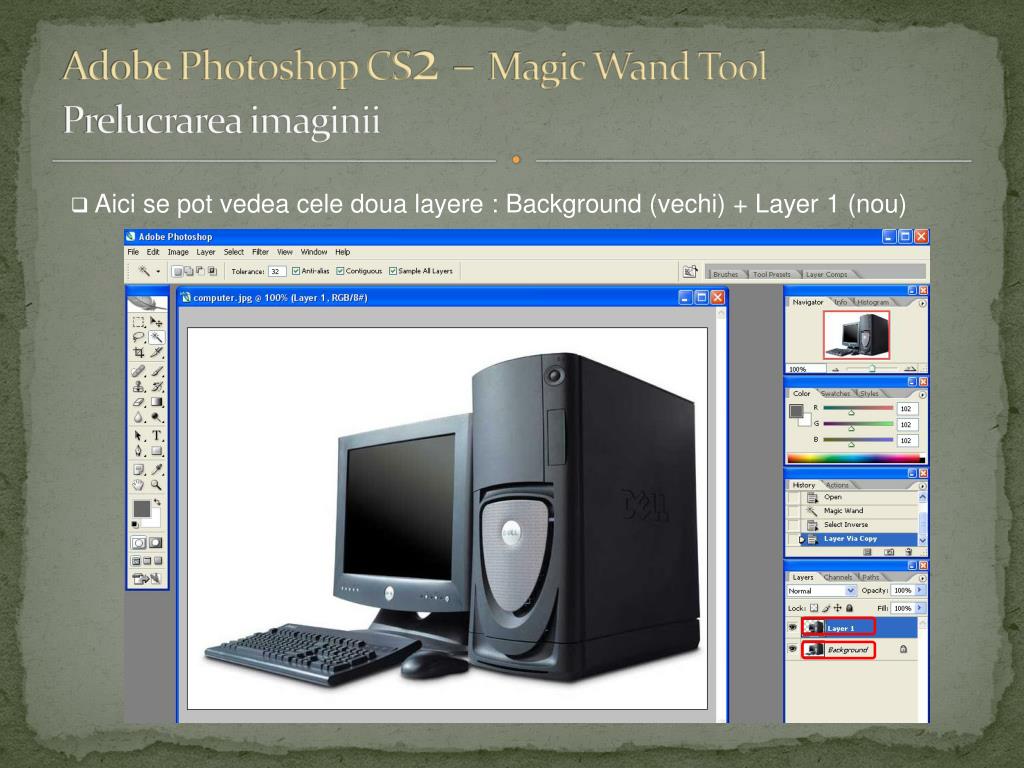Toggle the Anti-alias checkbox
Viewport: 1024px width, 768px height.
(296, 271)
